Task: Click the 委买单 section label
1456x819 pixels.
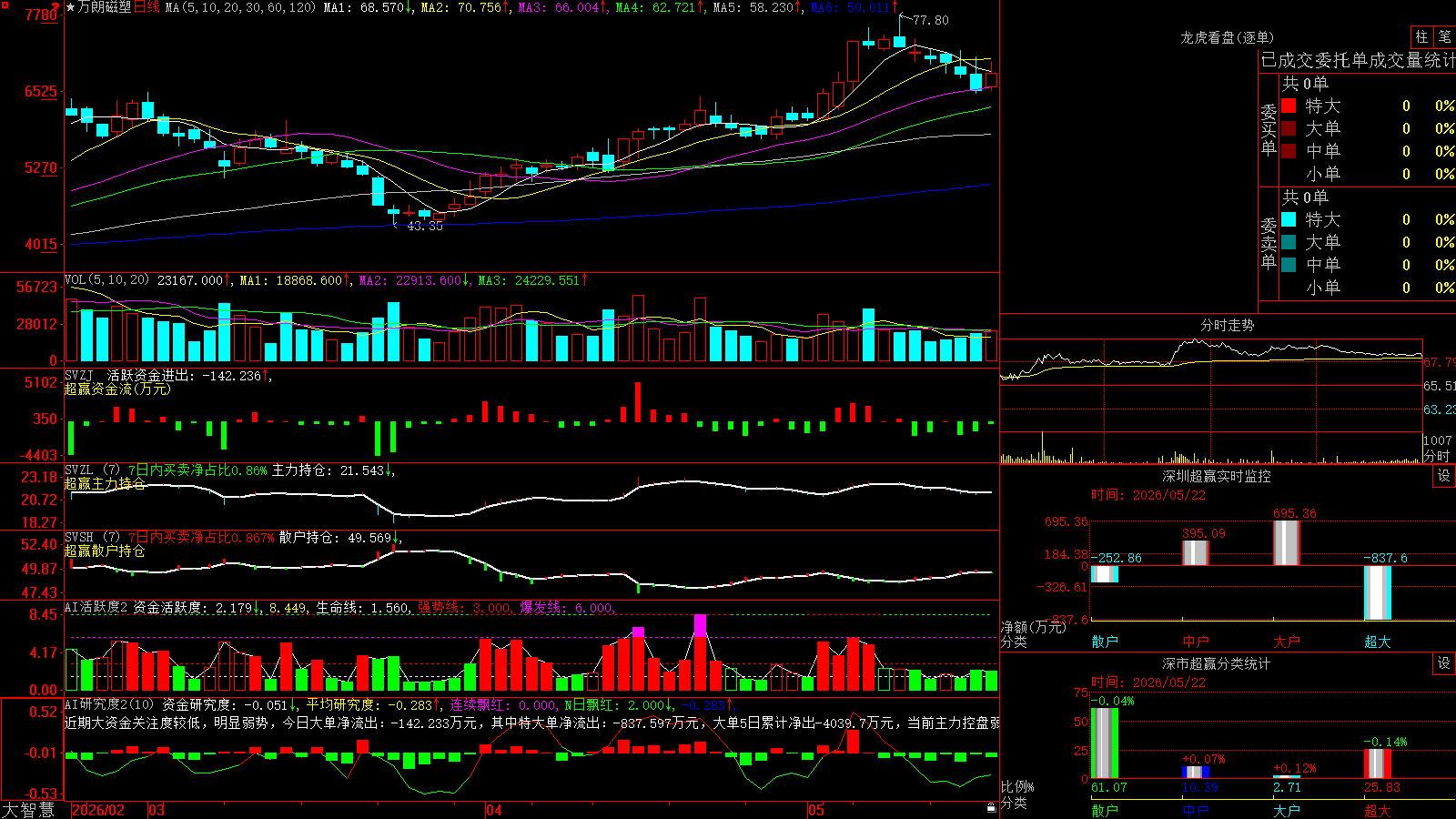Action: (x=1269, y=129)
